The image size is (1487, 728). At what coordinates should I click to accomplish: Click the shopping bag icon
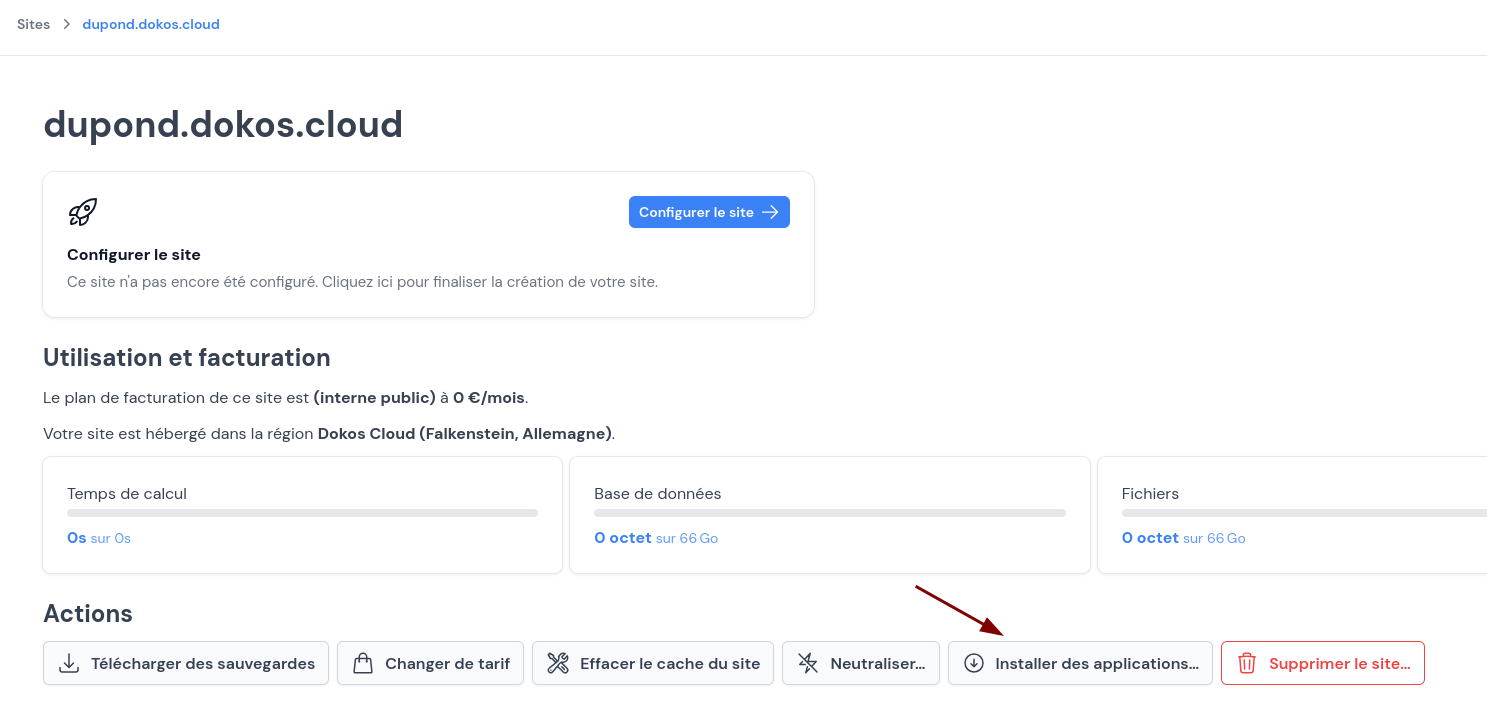[x=363, y=663]
